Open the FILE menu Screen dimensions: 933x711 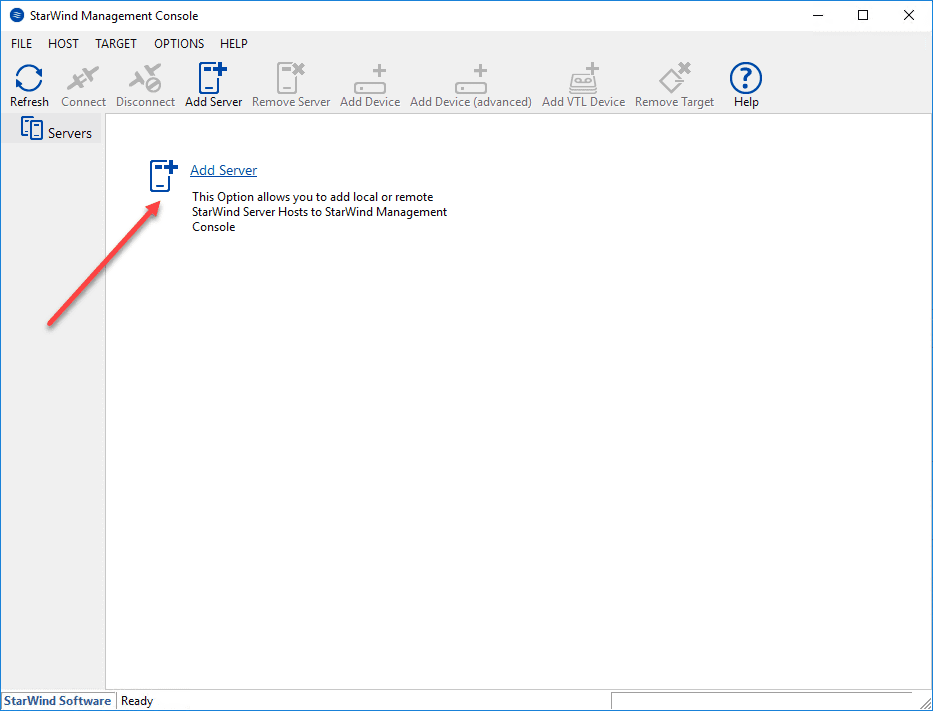pyautogui.click(x=21, y=43)
